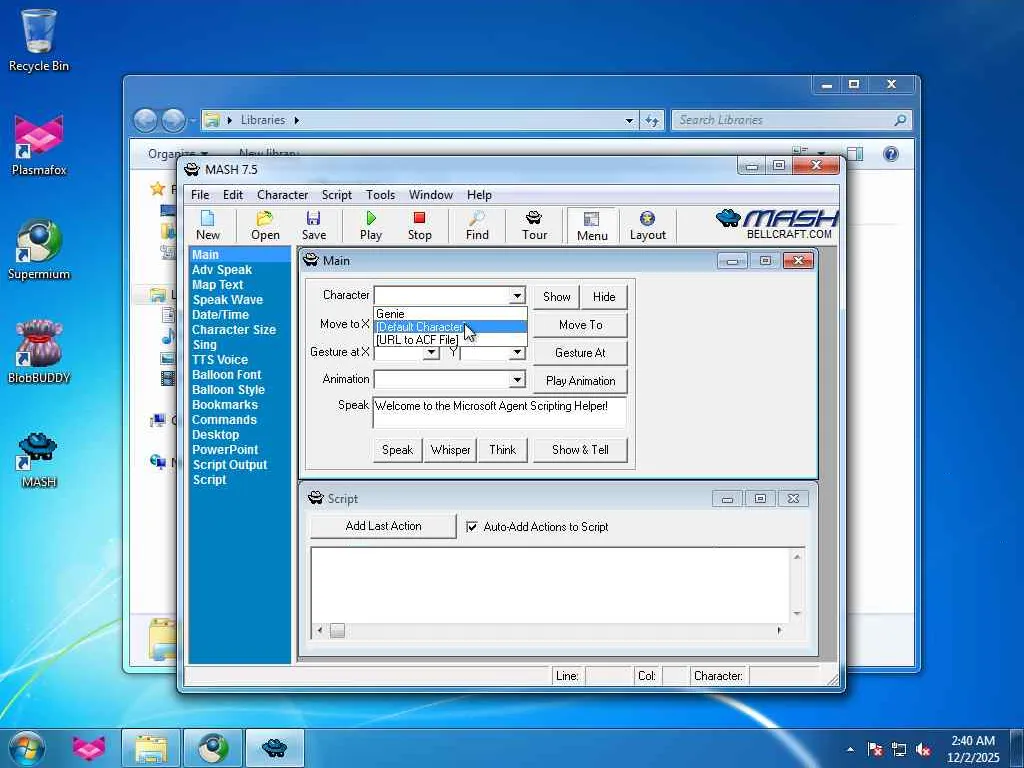Select the Plasmafox desktop shortcut
The image size is (1024, 768).
tap(39, 145)
